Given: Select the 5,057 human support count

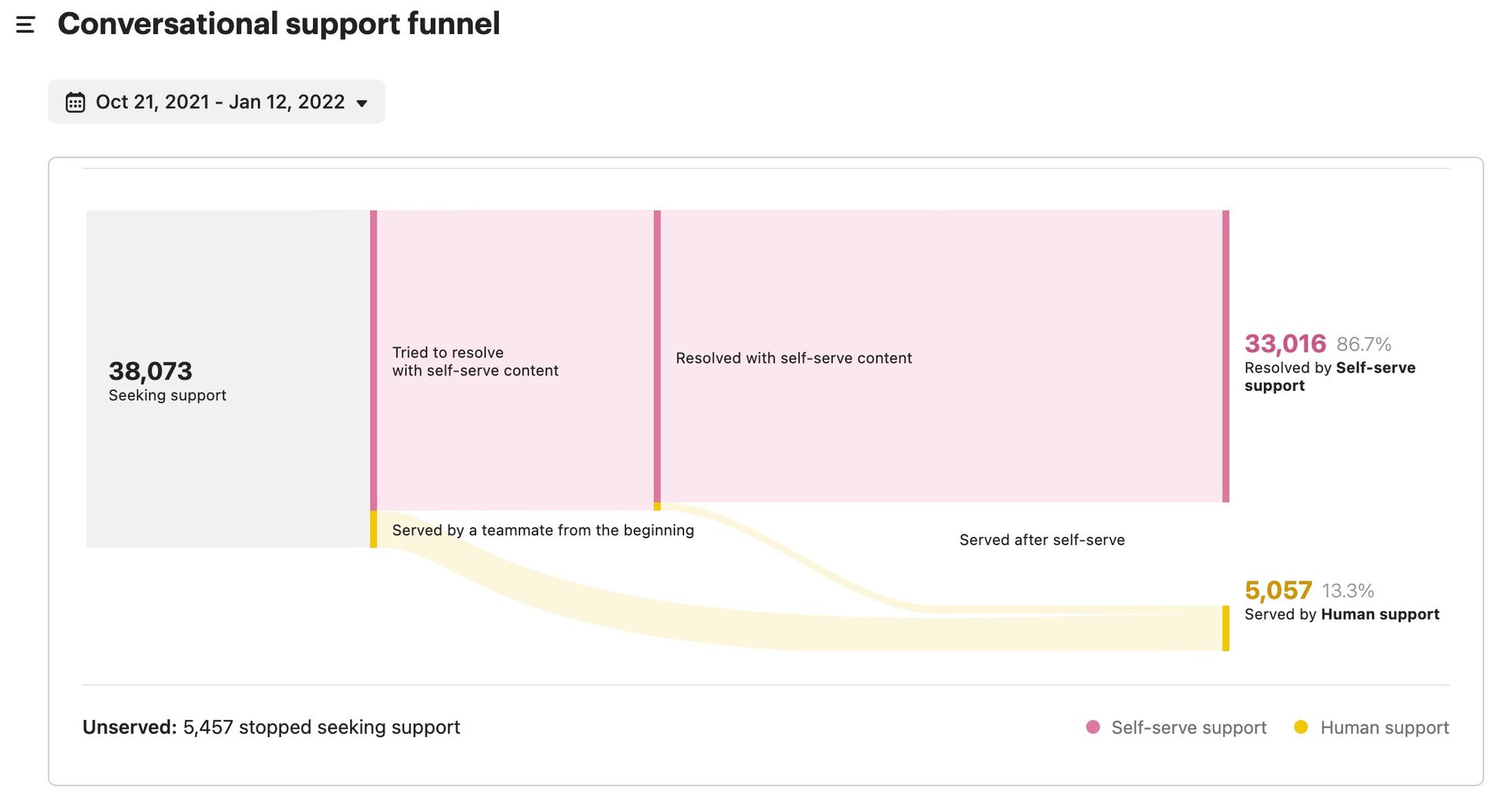Looking at the screenshot, I should tap(1278, 591).
